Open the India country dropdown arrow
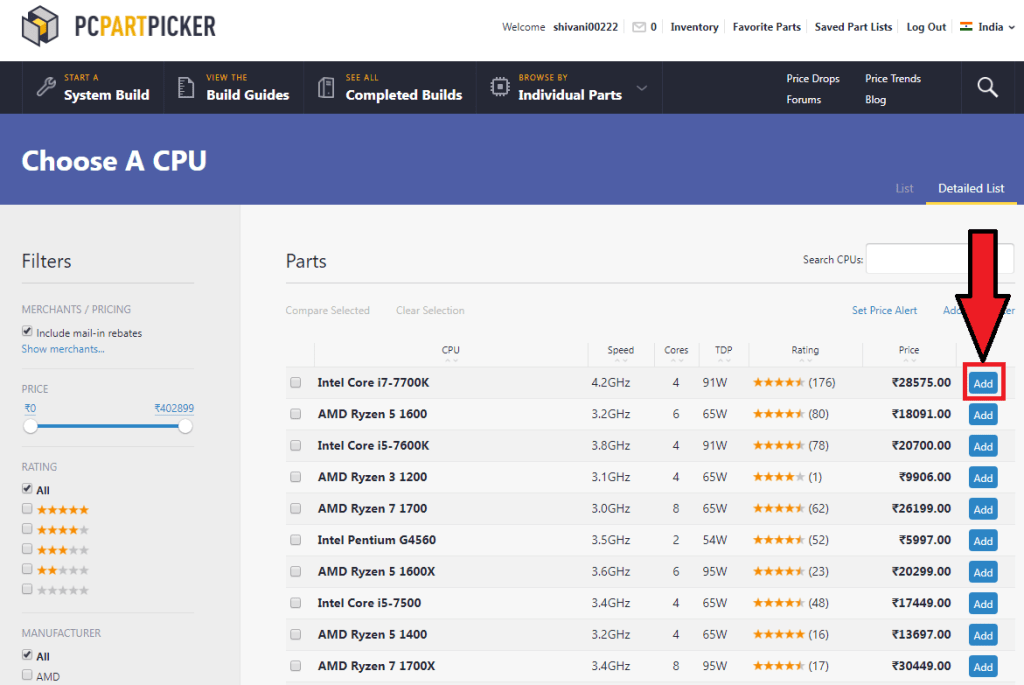 [x=1012, y=27]
